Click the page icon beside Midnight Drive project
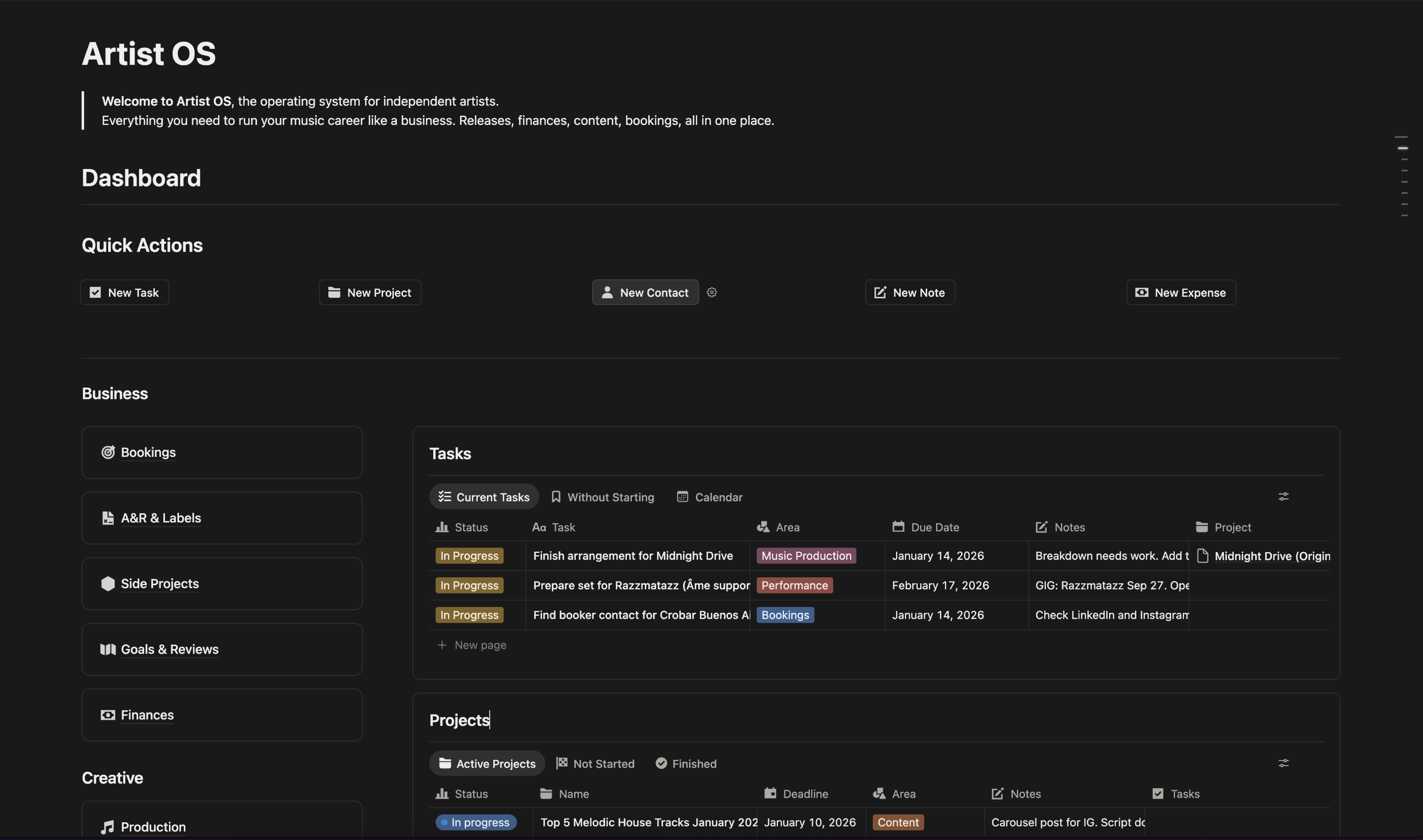 (x=1203, y=556)
